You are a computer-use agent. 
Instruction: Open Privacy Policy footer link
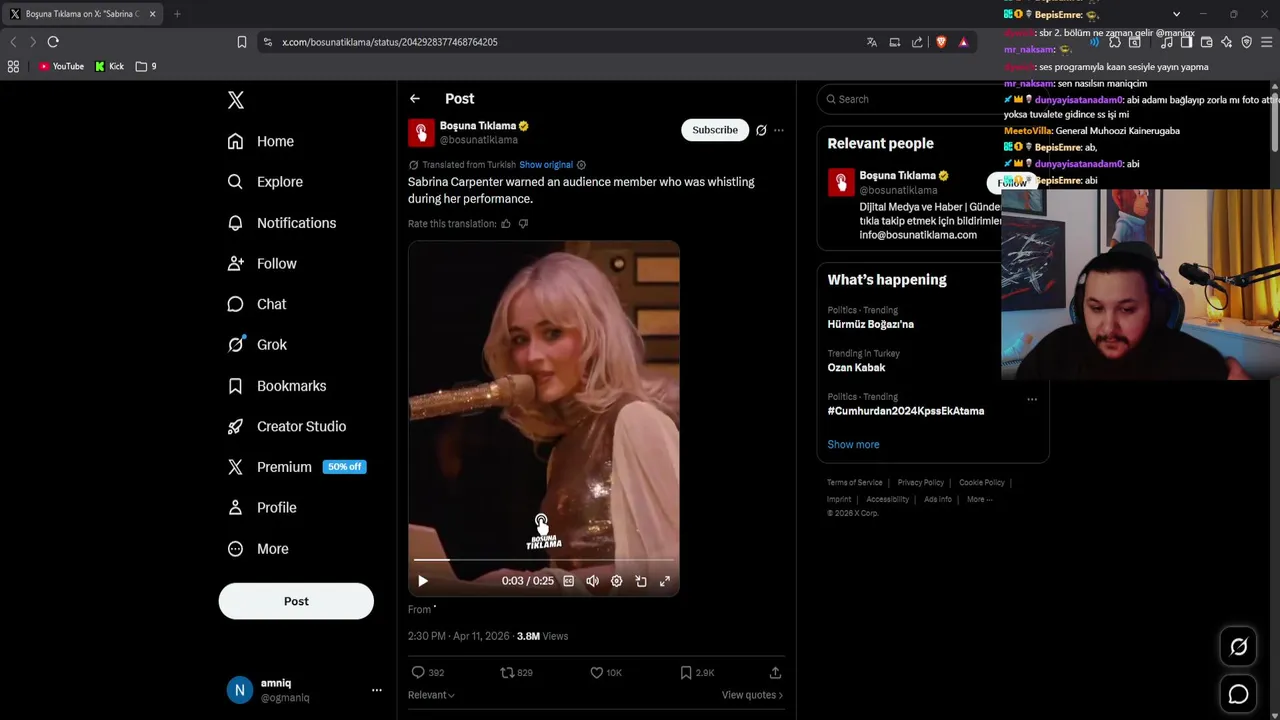click(x=920, y=483)
